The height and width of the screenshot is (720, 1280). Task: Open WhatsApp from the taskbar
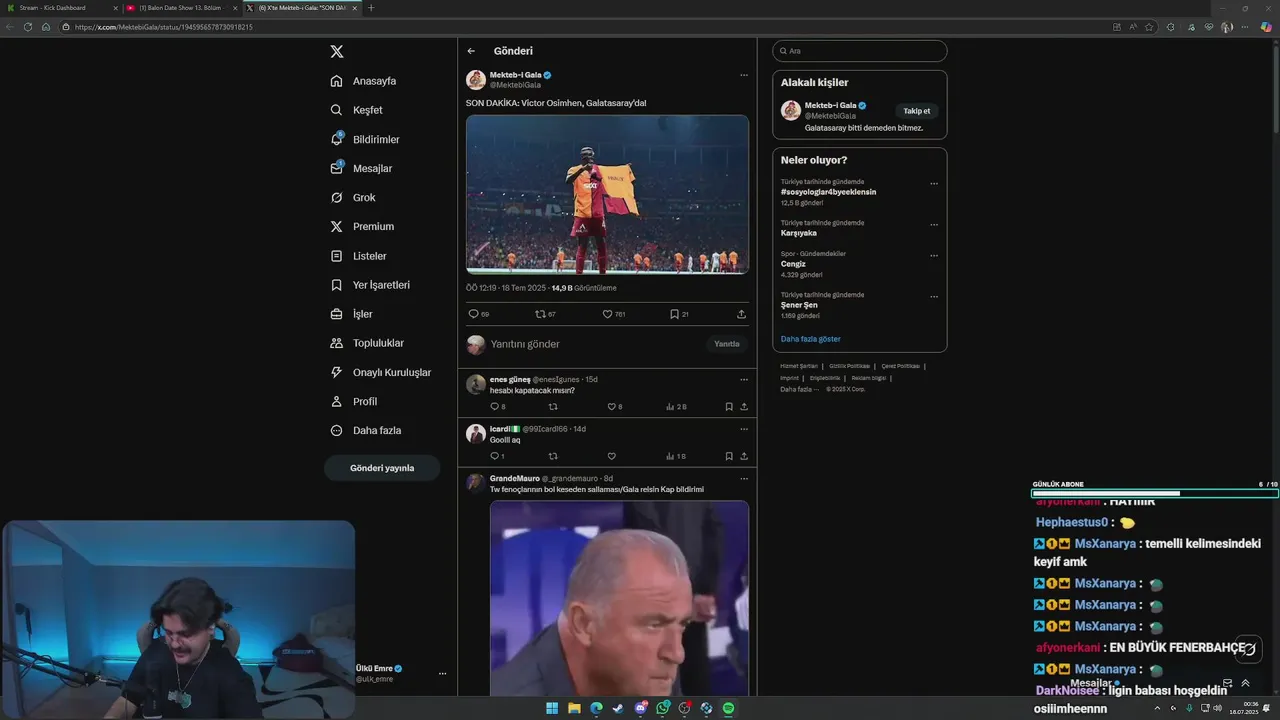pyautogui.click(x=662, y=708)
